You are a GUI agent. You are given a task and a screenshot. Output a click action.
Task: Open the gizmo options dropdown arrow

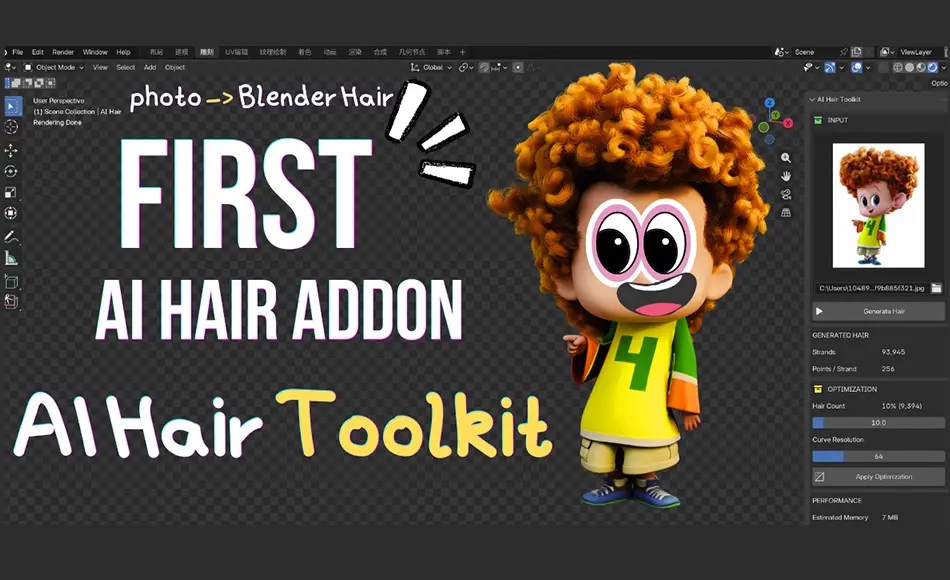click(x=841, y=67)
